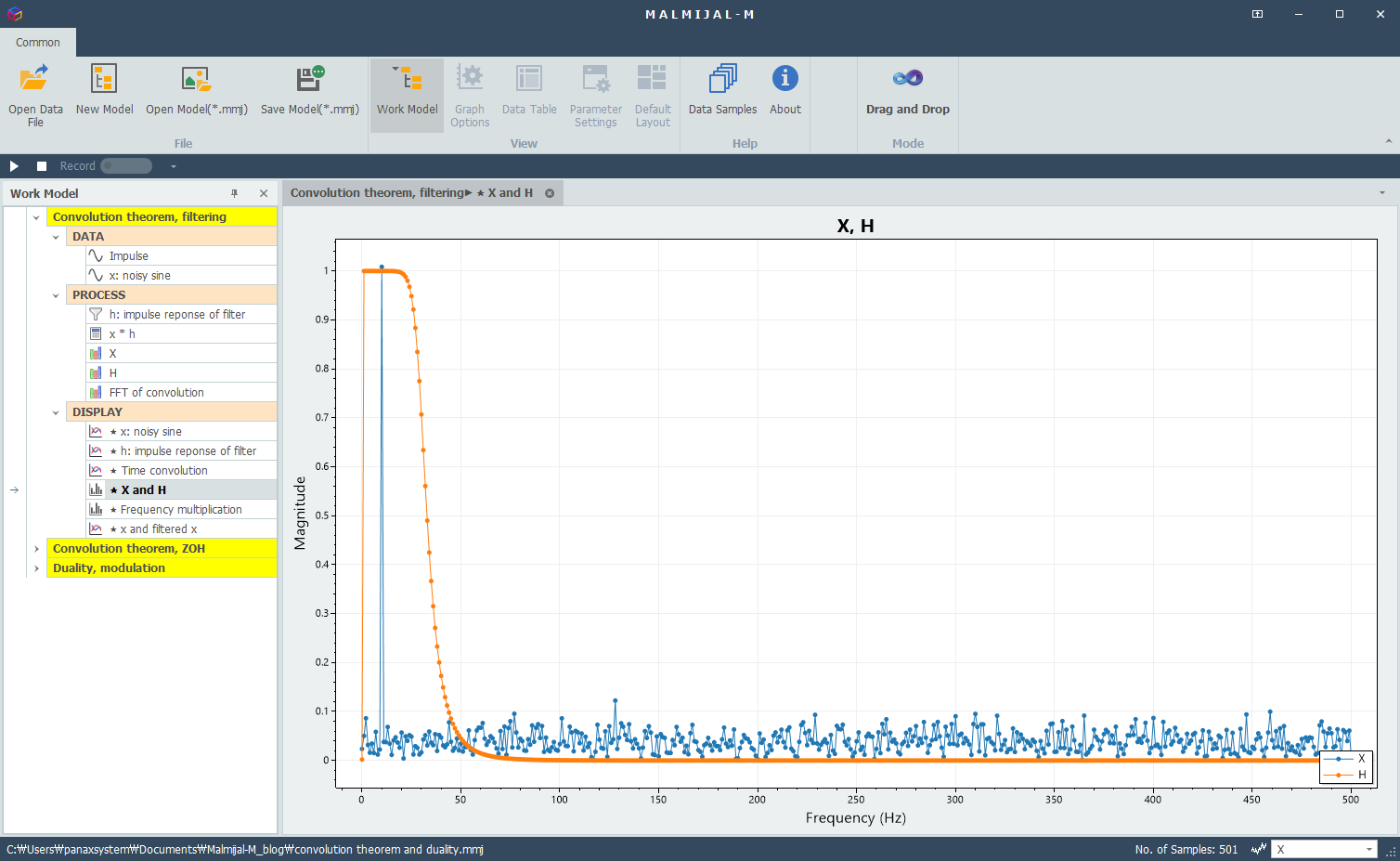This screenshot has height=861, width=1400.
Task: Select the Impulse data item
Action: click(181, 256)
